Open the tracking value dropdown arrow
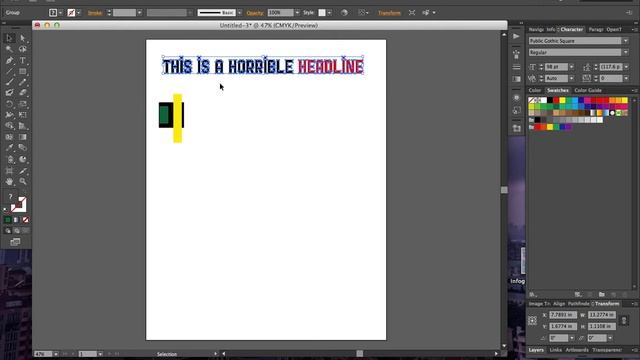 tap(626, 78)
